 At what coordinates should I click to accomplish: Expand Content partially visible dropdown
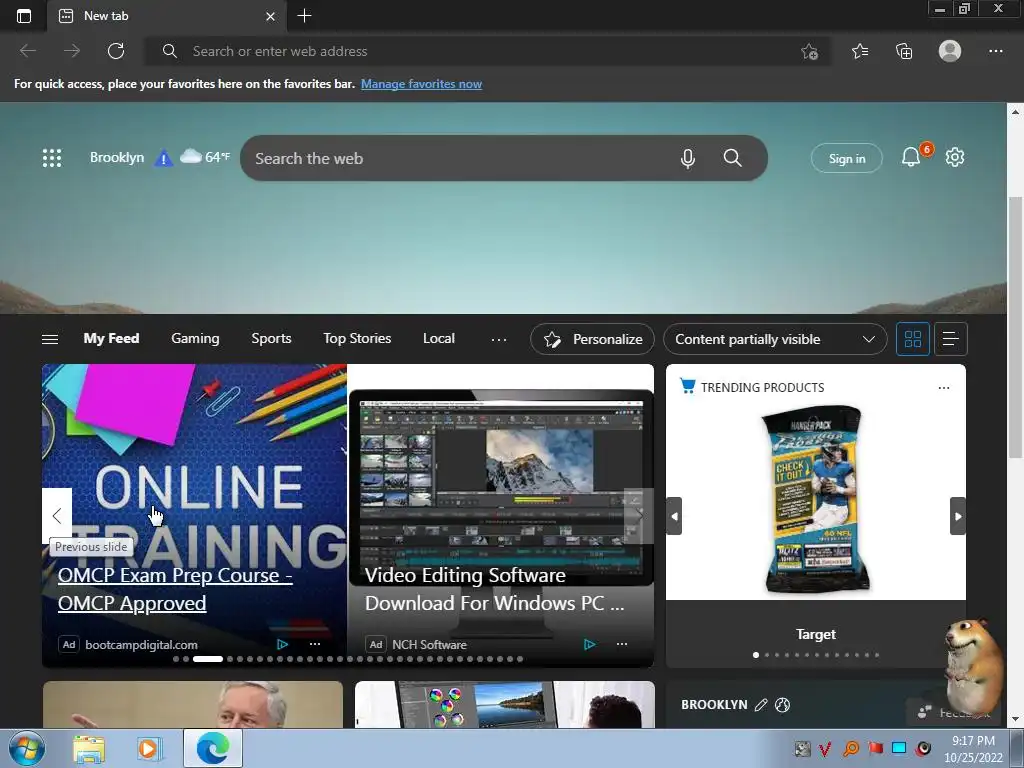tap(775, 339)
